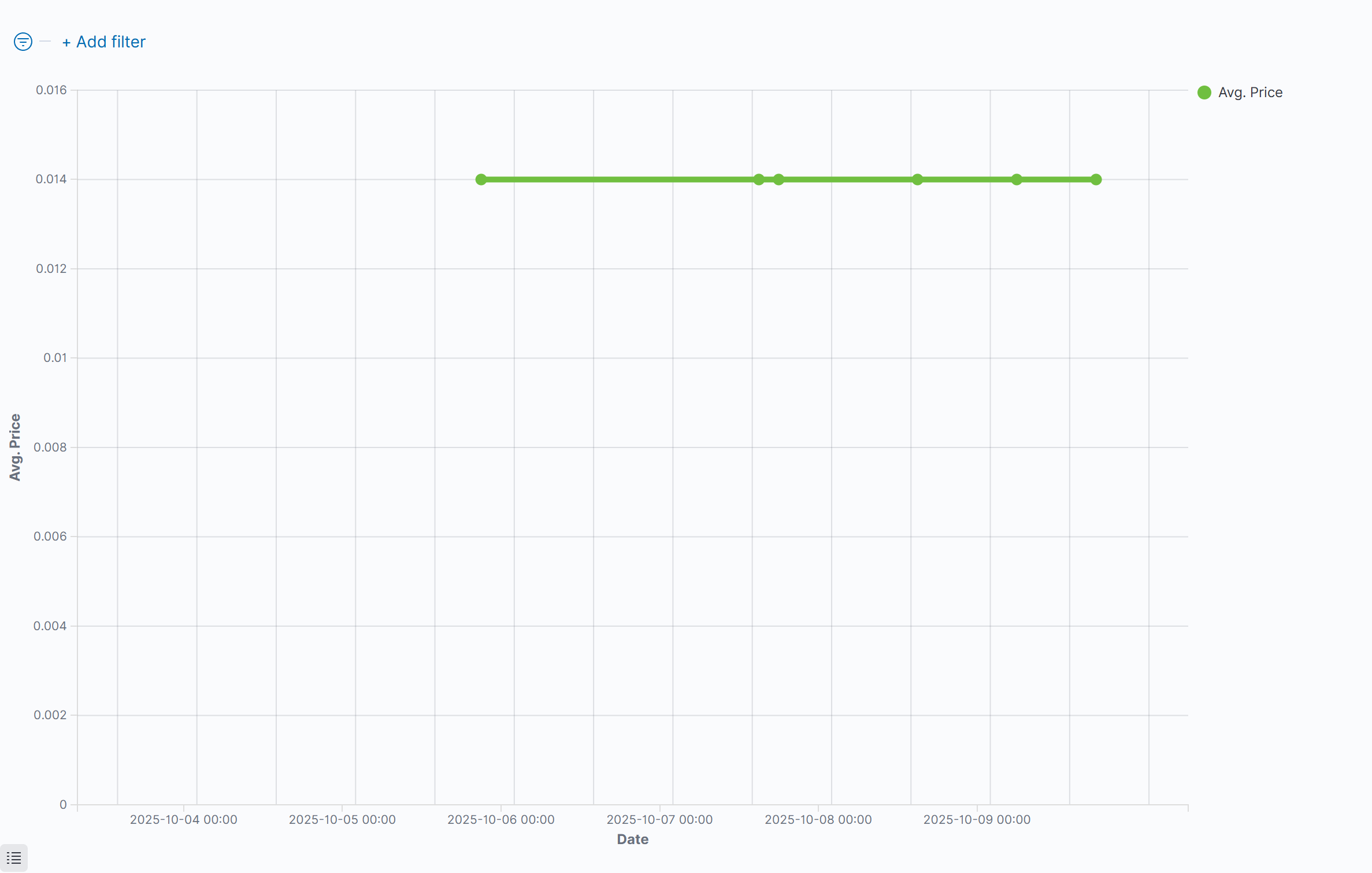Viewport: 1372px width, 873px height.
Task: Click the 2025-10-09 00:00 axis label
Action: pos(977,820)
